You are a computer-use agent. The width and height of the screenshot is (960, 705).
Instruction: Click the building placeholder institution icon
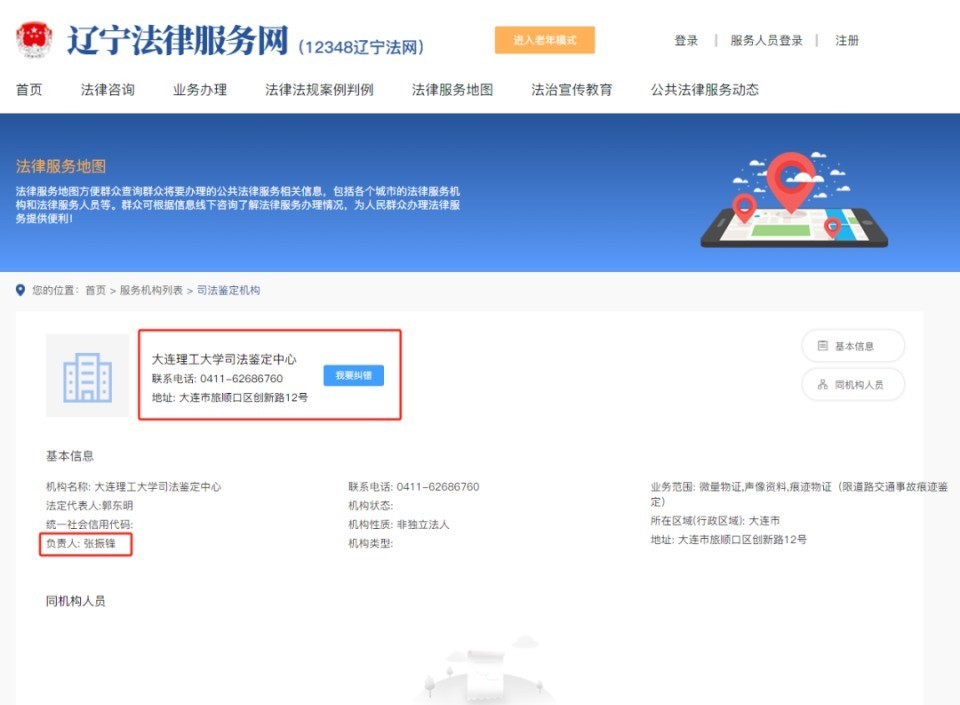click(88, 375)
